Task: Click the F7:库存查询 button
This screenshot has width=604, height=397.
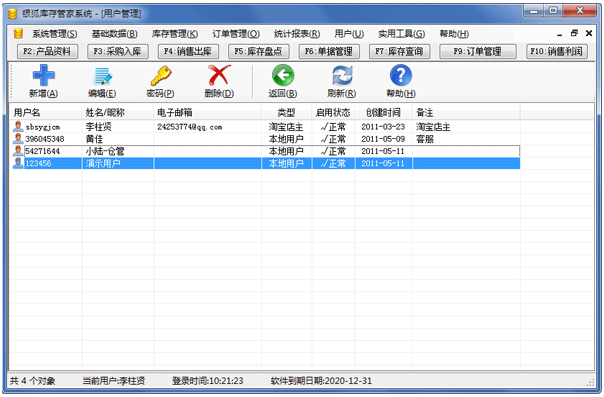Action: coord(399,52)
